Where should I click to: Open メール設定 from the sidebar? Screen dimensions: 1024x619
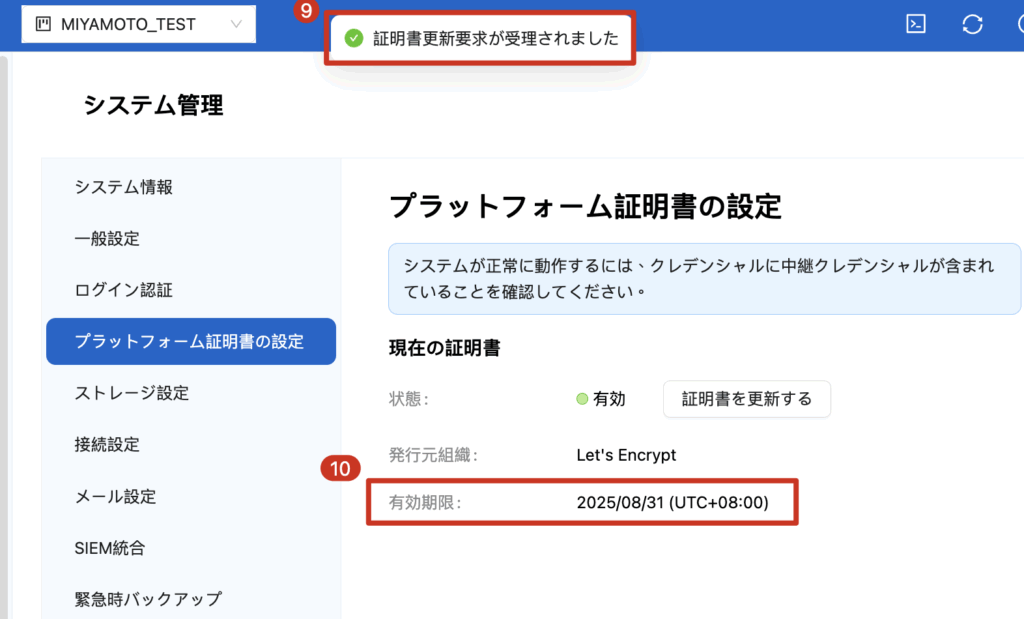point(115,497)
